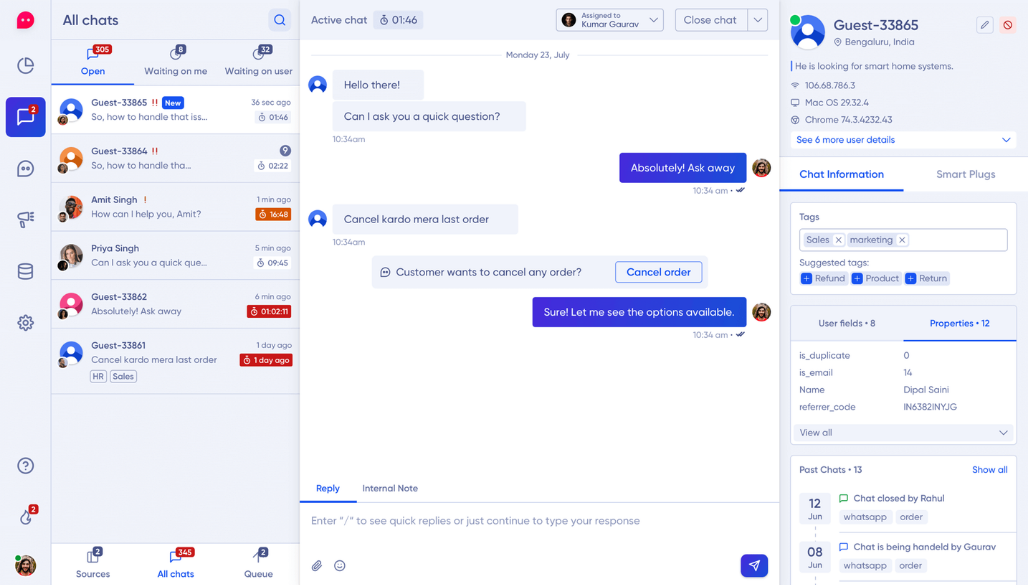Screen dimensions: 1028x585
Task: Show all past chats
Action: (x=989, y=470)
